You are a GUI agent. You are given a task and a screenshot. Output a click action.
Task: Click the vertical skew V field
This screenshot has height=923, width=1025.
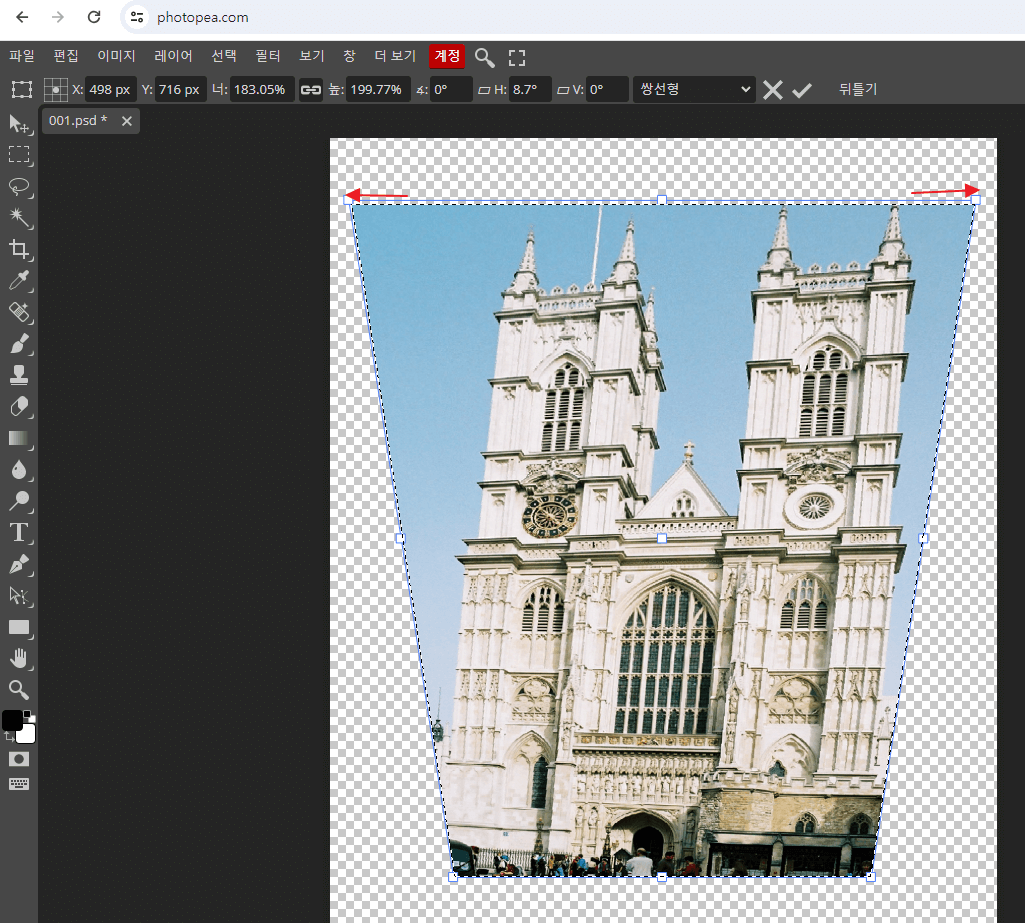tap(607, 90)
